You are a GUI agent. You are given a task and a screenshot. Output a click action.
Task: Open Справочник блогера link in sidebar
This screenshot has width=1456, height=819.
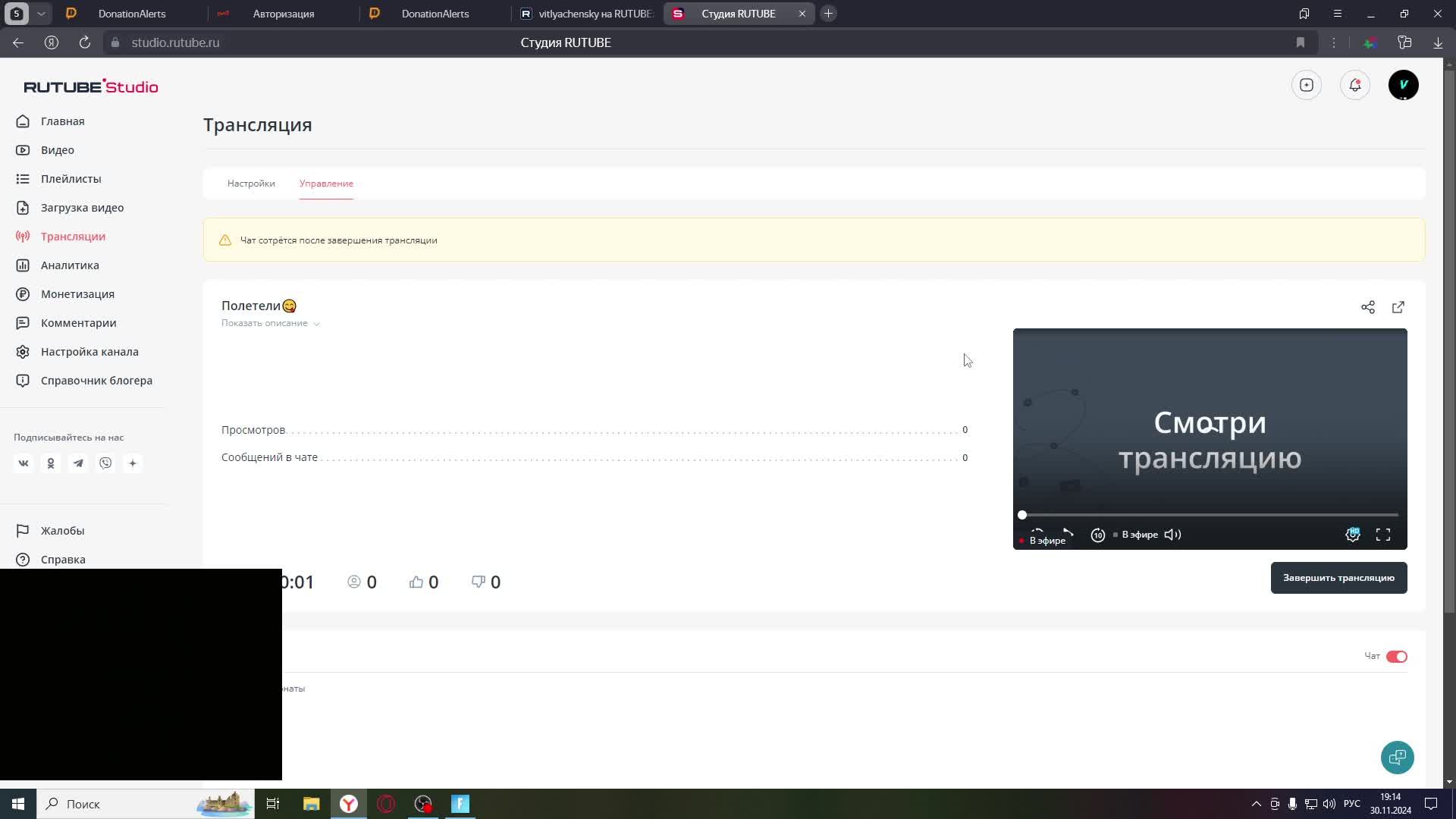96,381
